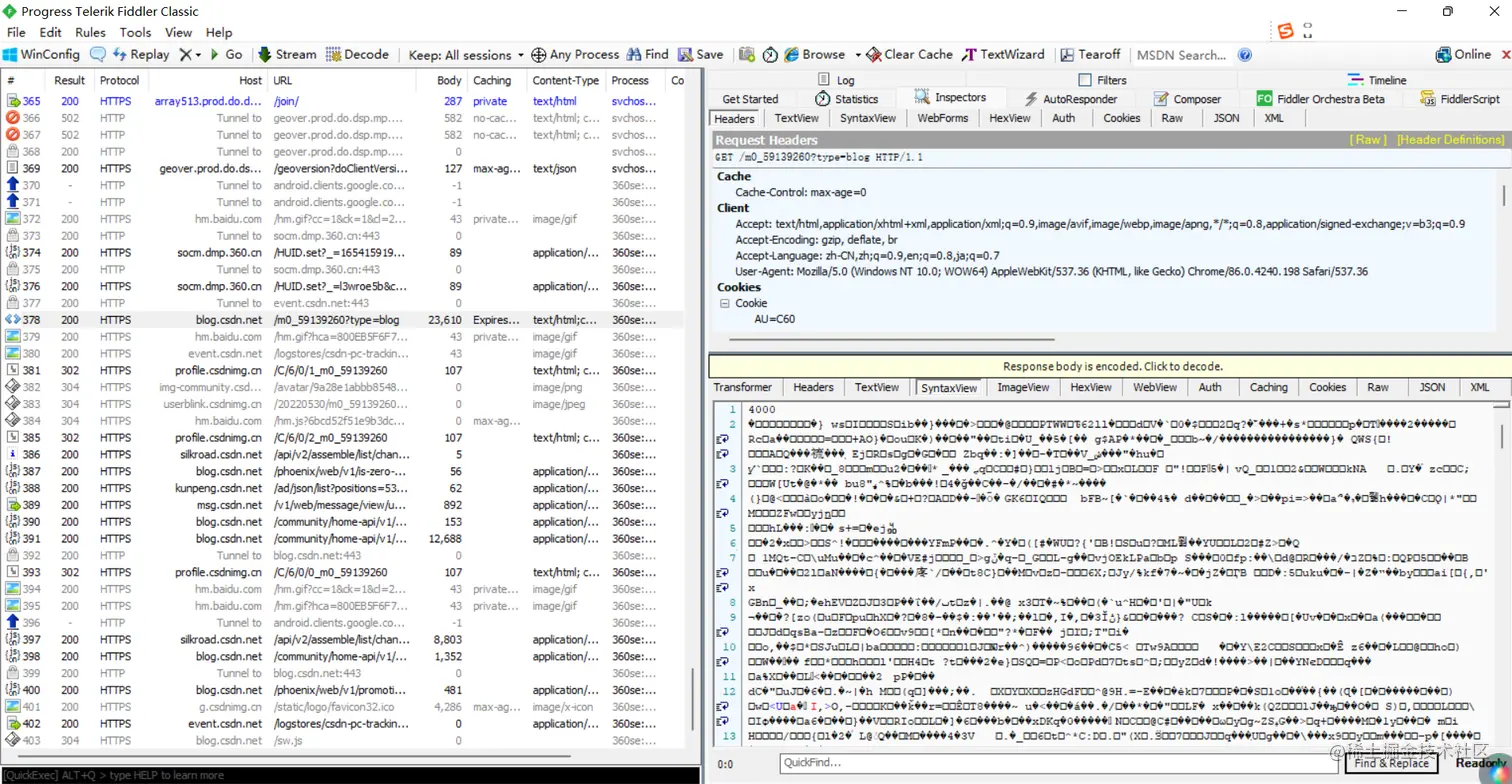Sort sessions by Content-Type column

[x=566, y=80]
